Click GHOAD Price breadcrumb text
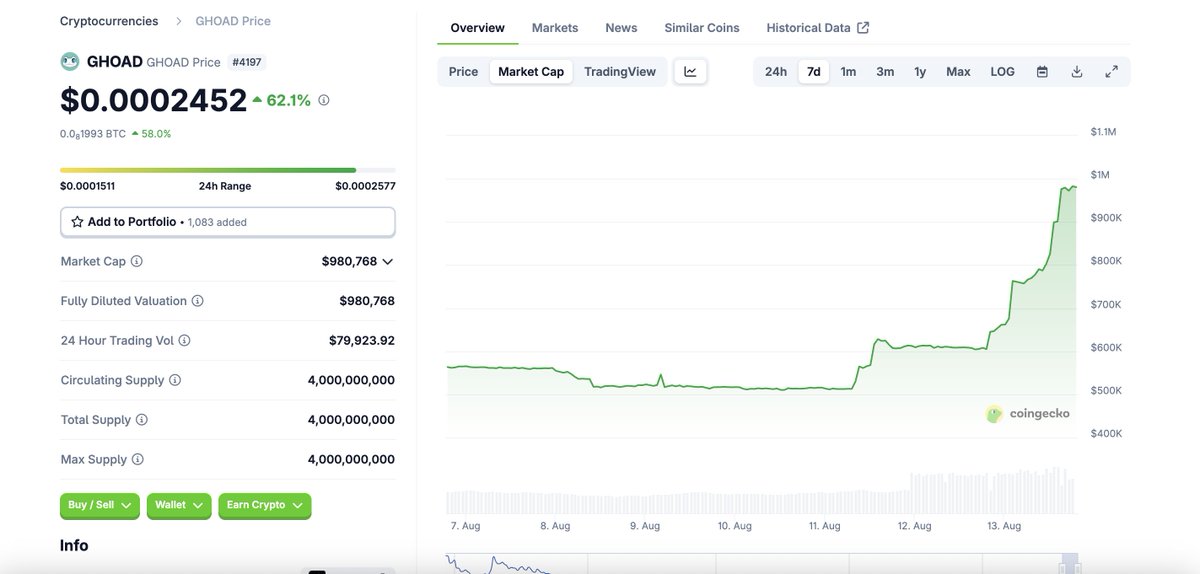The image size is (1200, 574). 233,21
